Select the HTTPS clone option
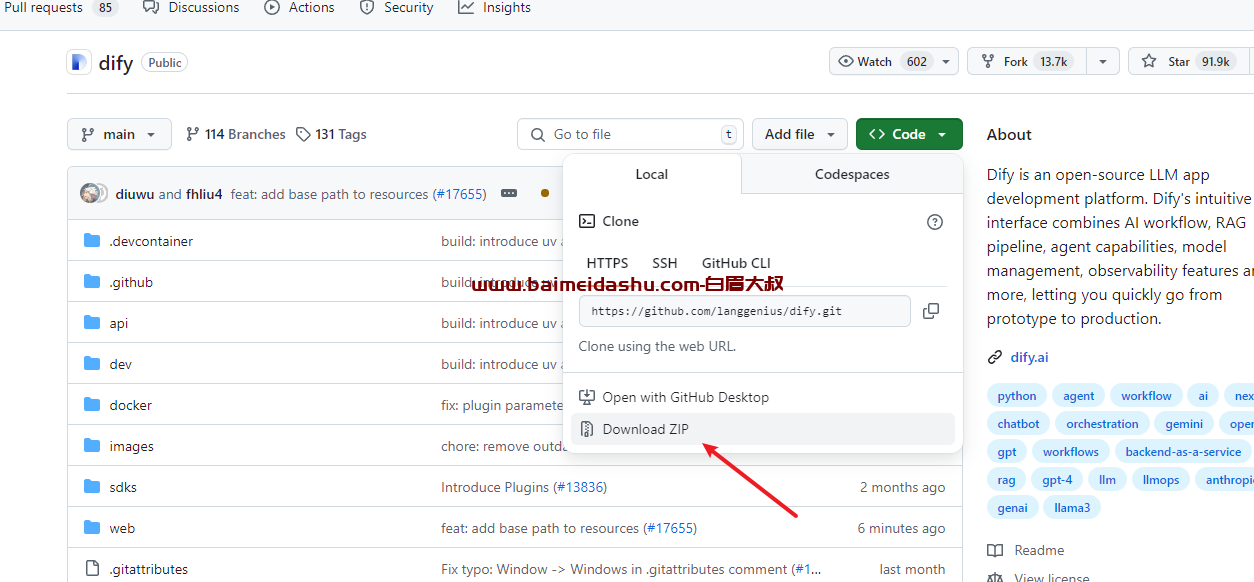 coord(607,263)
